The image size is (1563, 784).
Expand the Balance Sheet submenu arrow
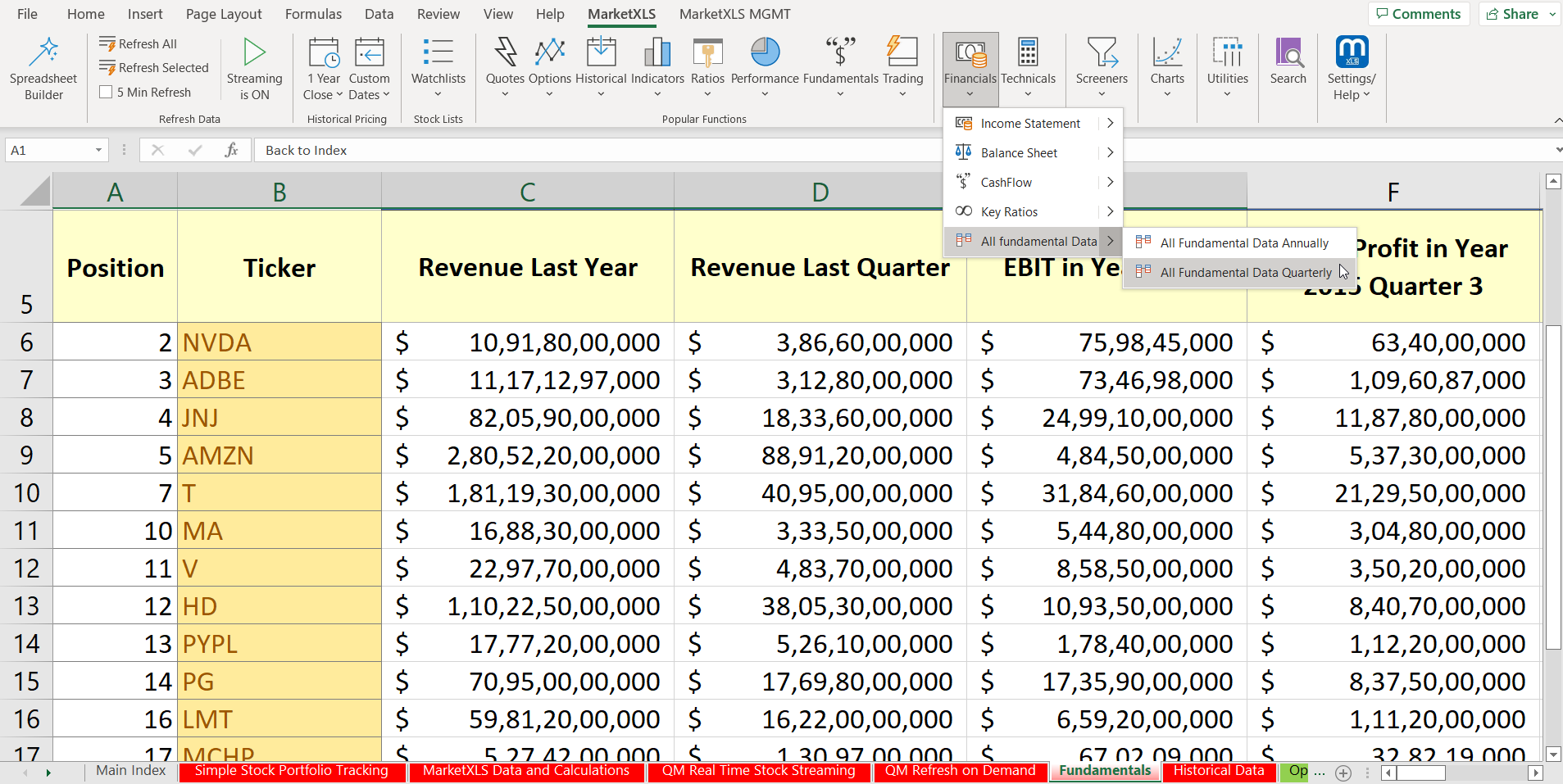[1111, 152]
